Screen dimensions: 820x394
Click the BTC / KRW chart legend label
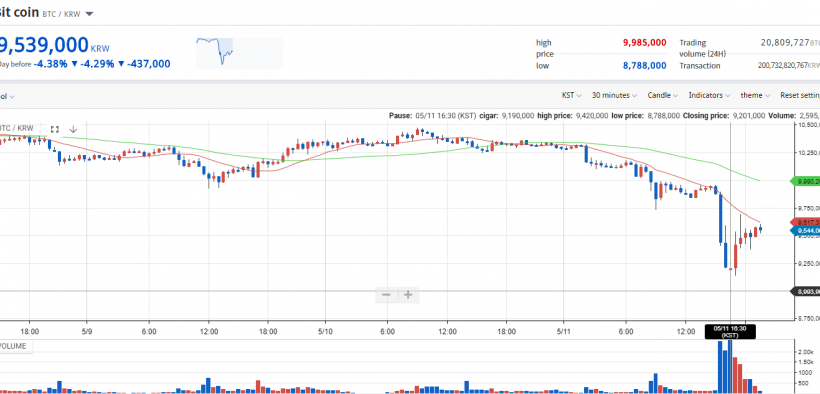point(17,128)
